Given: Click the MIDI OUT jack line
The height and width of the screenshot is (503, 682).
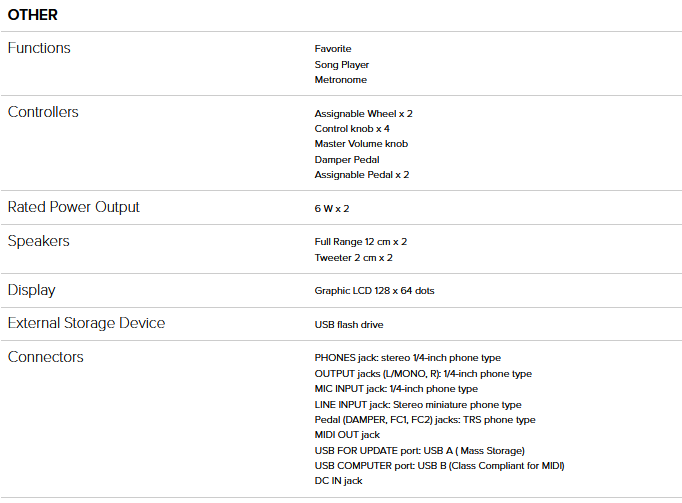Looking at the screenshot, I should (347, 435).
